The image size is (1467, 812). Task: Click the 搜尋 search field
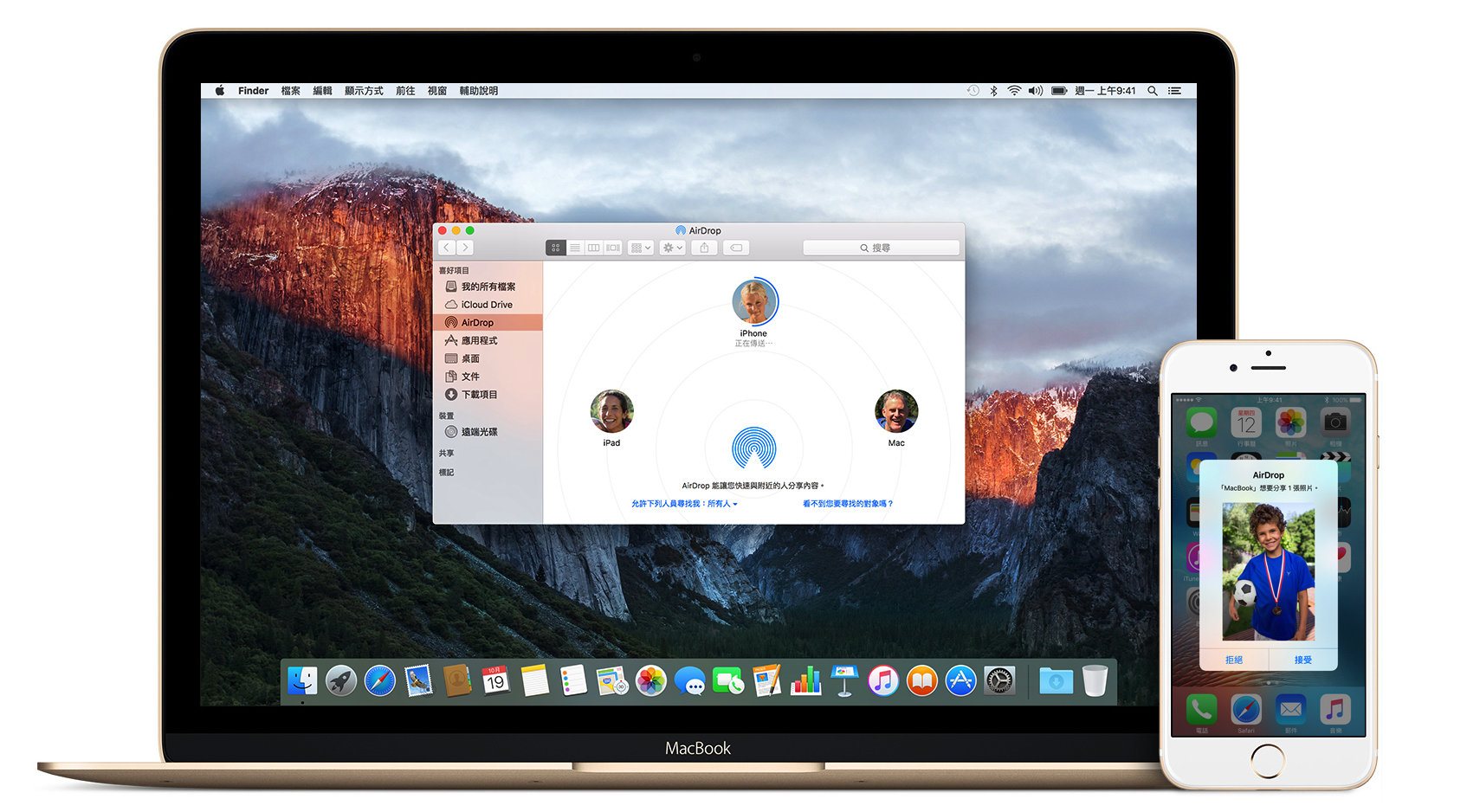point(881,248)
